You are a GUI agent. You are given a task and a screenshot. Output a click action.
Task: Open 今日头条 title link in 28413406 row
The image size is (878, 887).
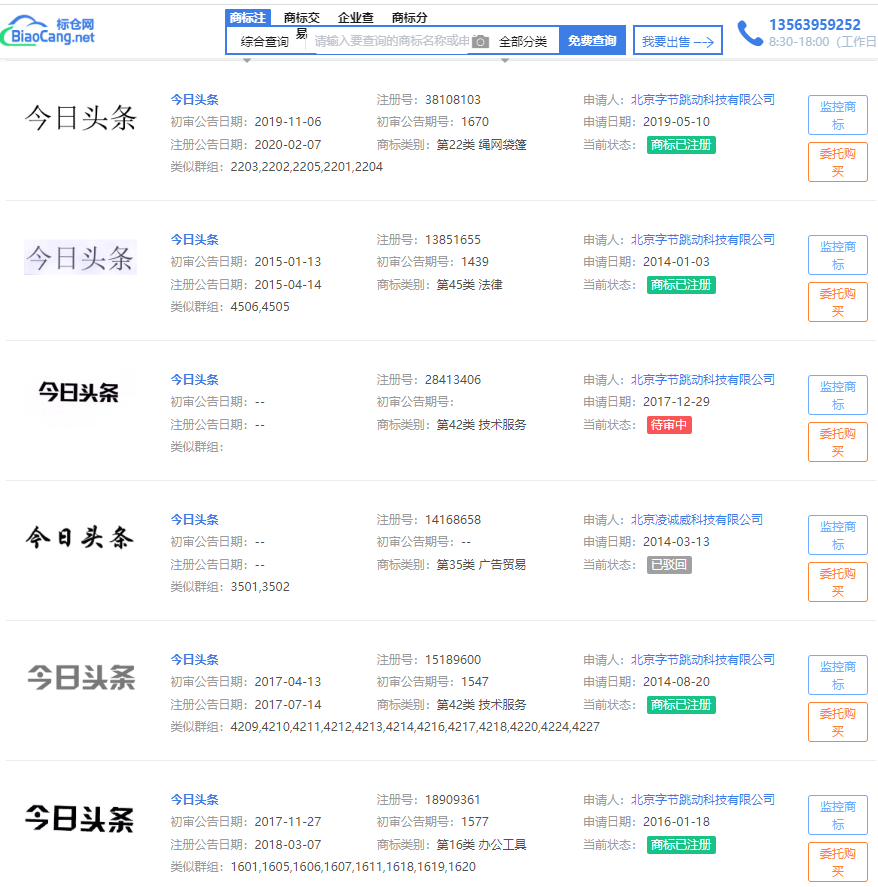[x=195, y=380]
